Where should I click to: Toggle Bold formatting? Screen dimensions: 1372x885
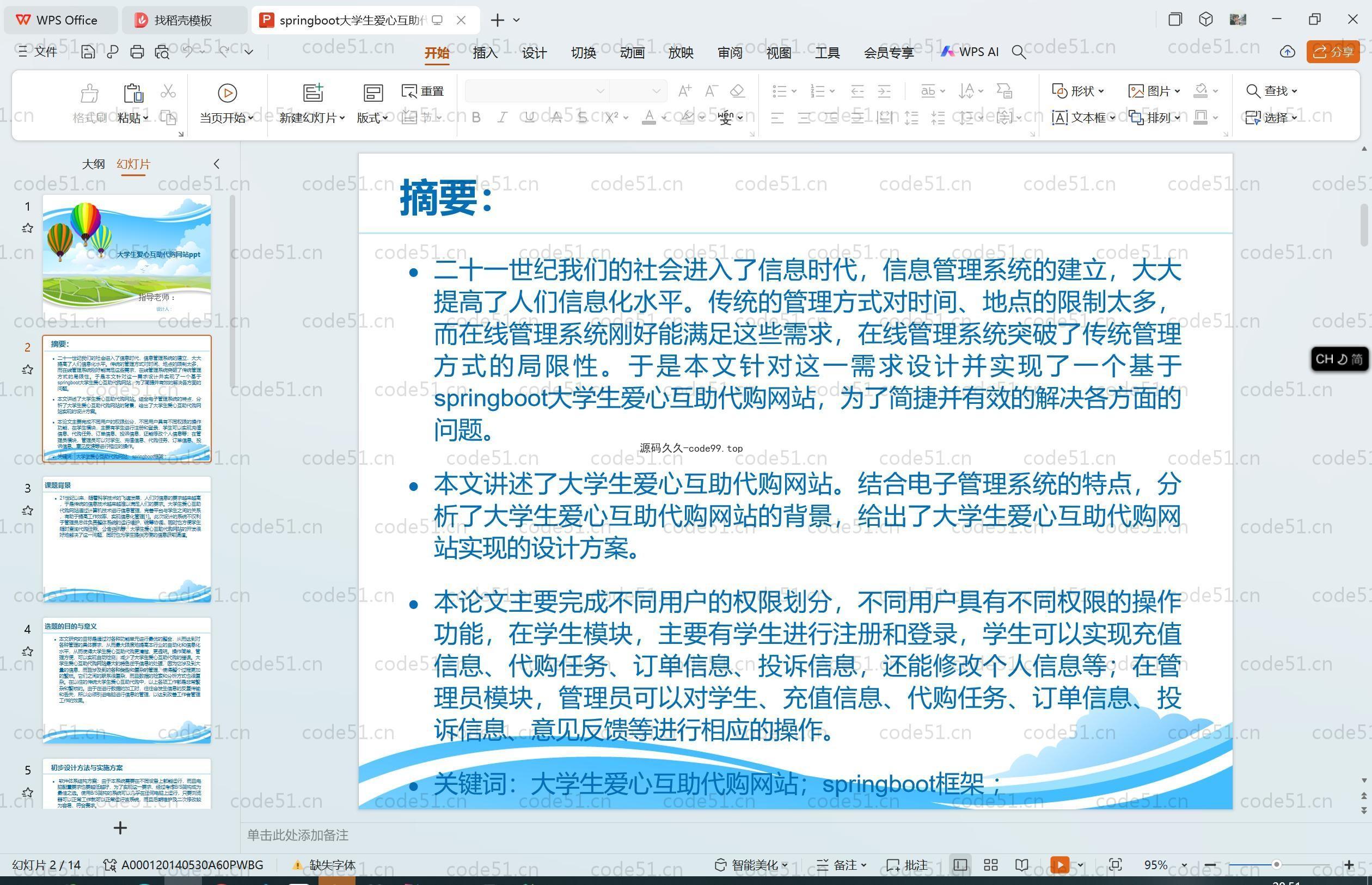[476, 118]
